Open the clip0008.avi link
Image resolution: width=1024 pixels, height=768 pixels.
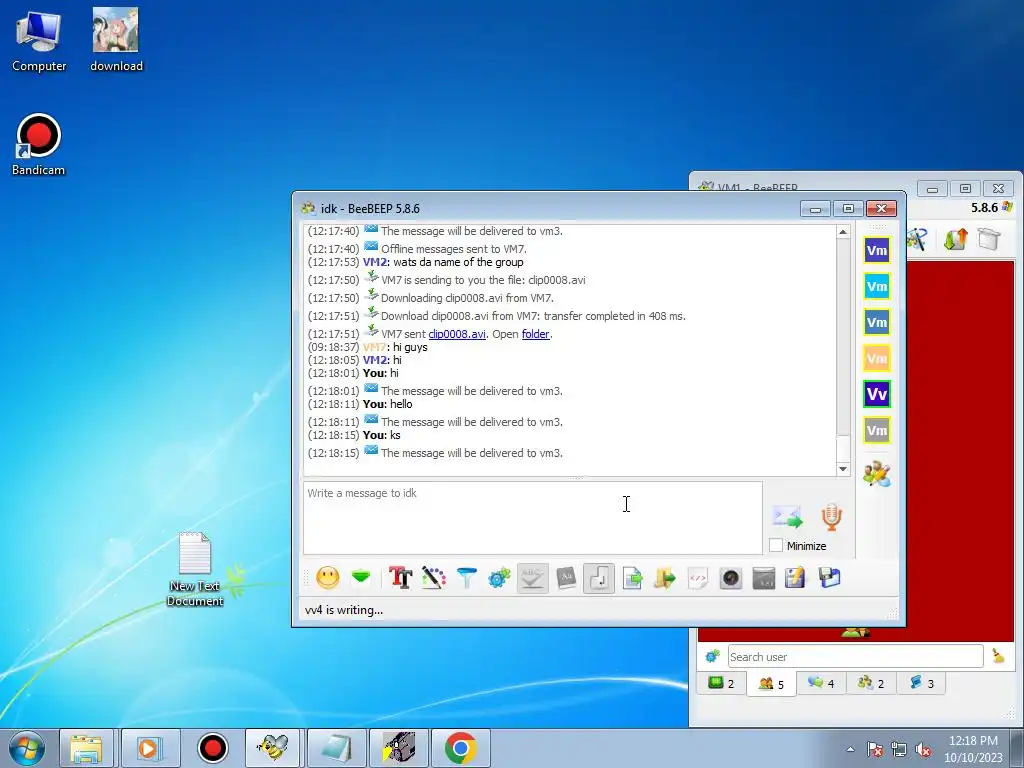click(456, 334)
